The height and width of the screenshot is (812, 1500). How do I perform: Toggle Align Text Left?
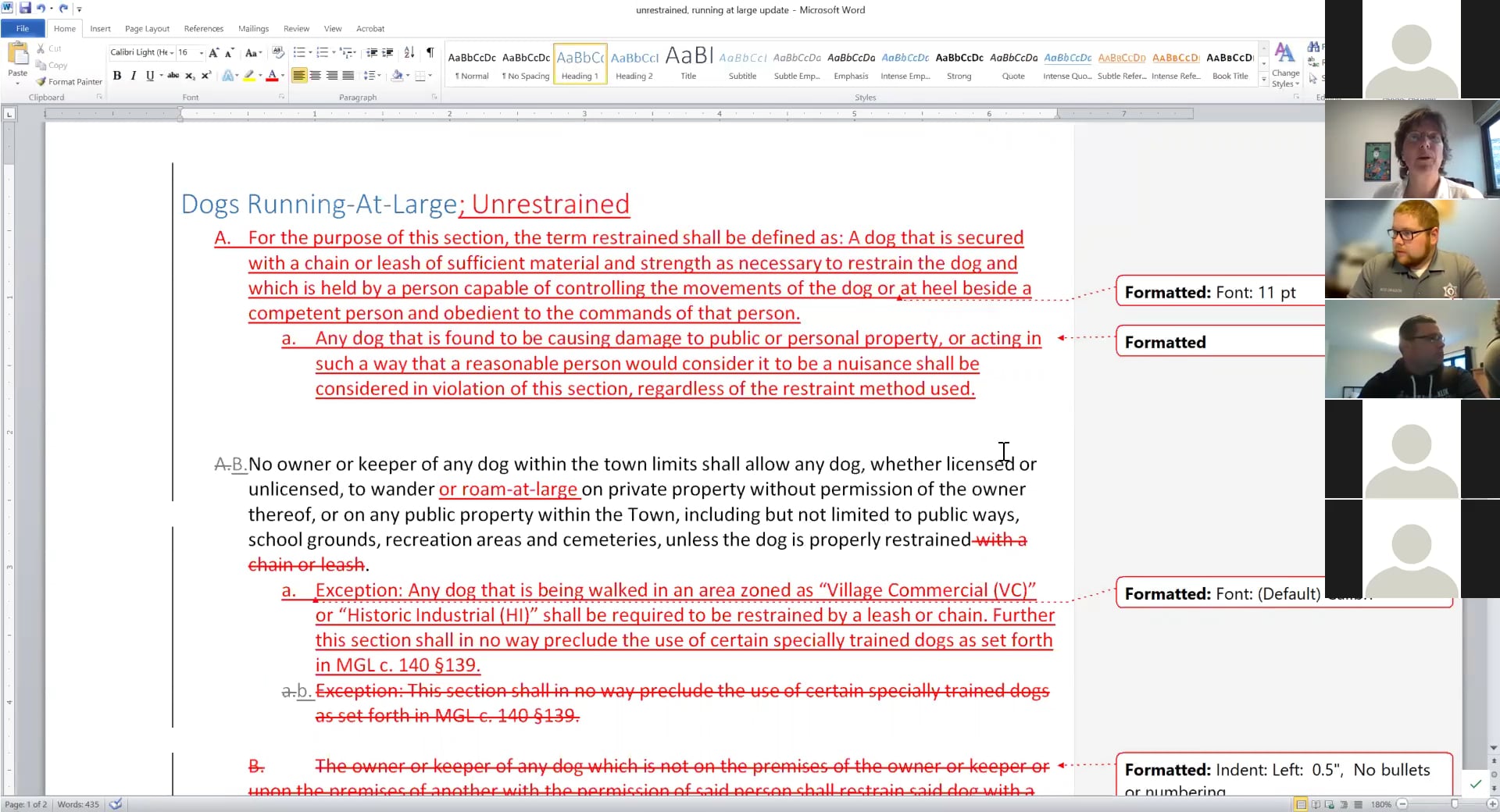299,76
